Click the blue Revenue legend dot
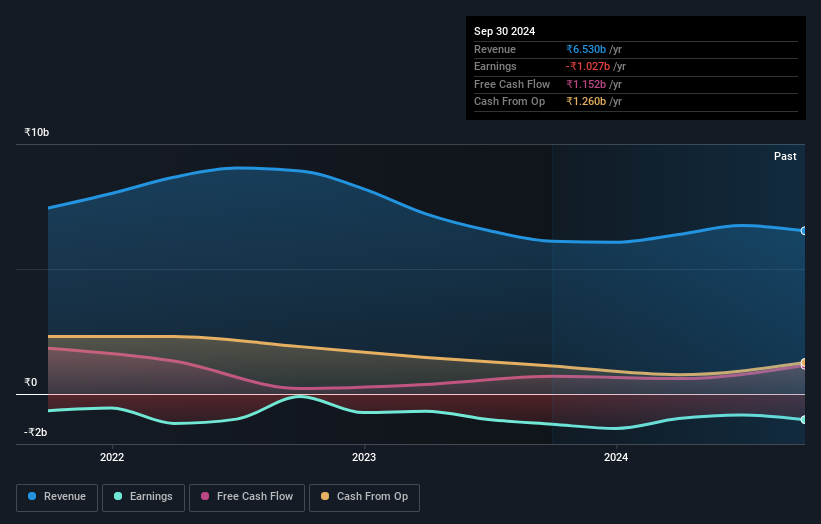The height and width of the screenshot is (524, 821). 32,496
